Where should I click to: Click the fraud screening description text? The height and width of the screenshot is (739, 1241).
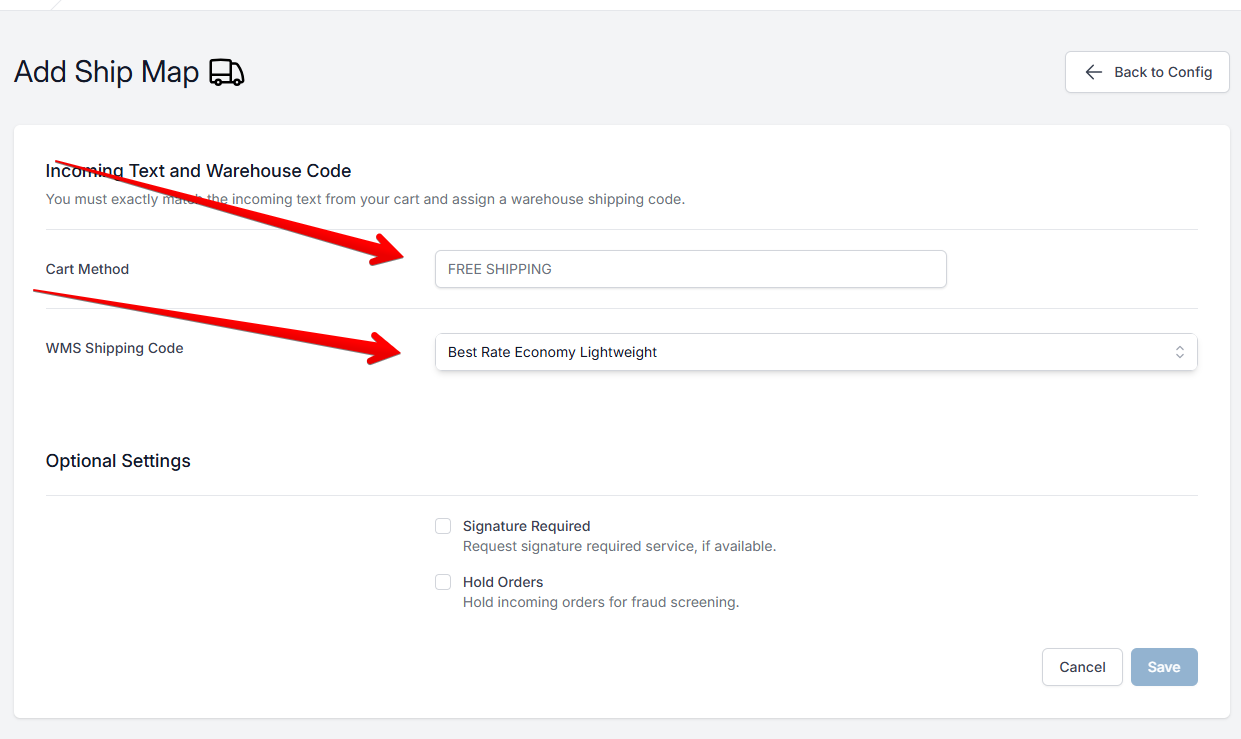coord(600,602)
